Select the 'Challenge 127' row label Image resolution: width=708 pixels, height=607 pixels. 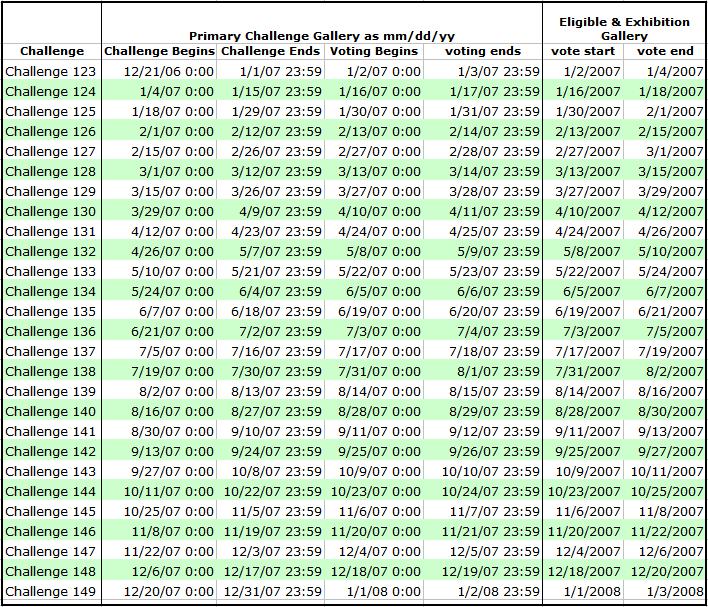(x=51, y=151)
